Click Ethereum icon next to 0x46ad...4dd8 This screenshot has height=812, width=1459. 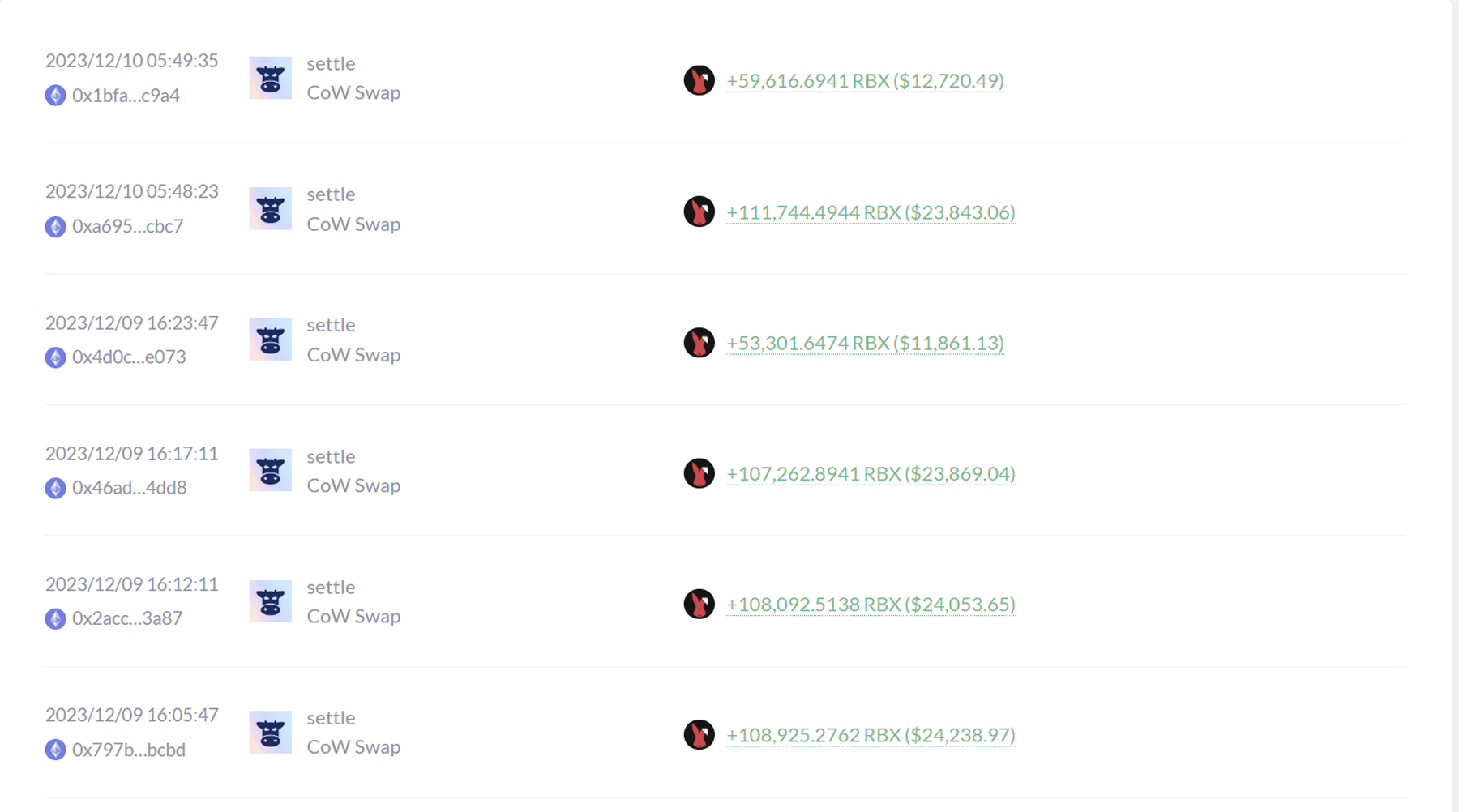(55, 488)
